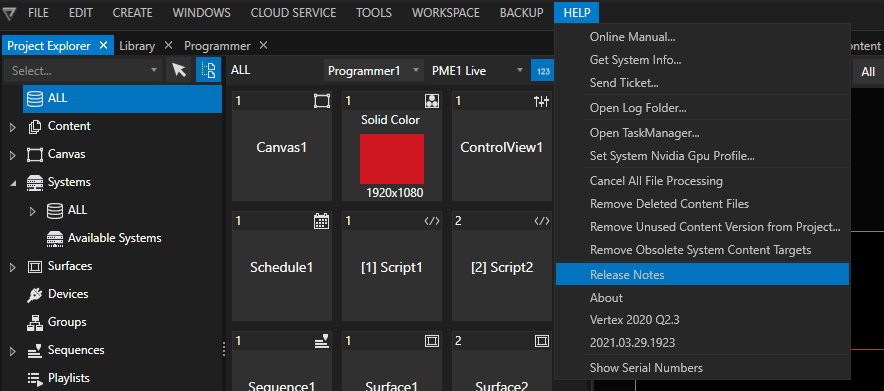The image size is (884, 391).
Task: Open the Programmer1 dropdown
Action: pos(373,71)
